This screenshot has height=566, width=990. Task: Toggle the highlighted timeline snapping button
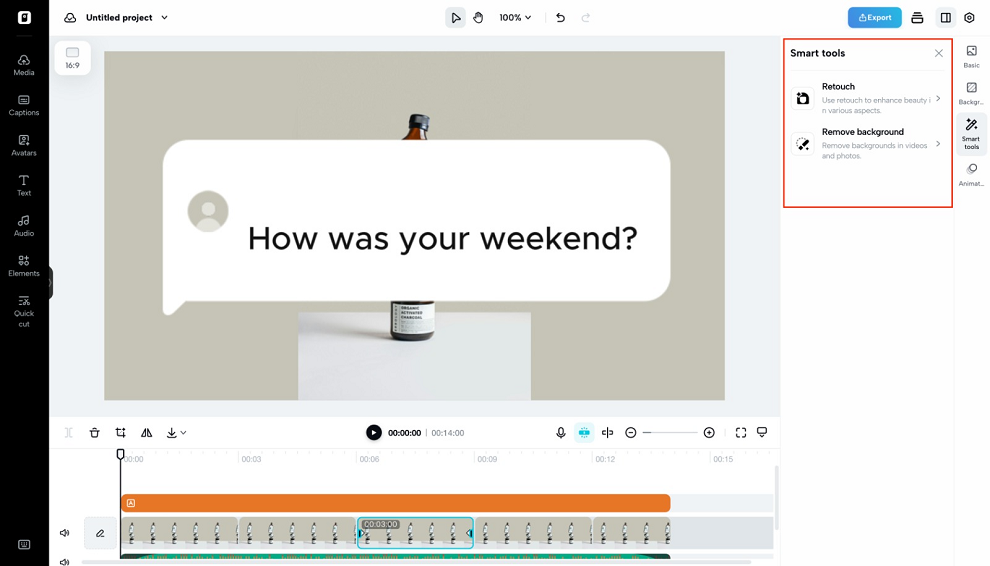pos(584,433)
